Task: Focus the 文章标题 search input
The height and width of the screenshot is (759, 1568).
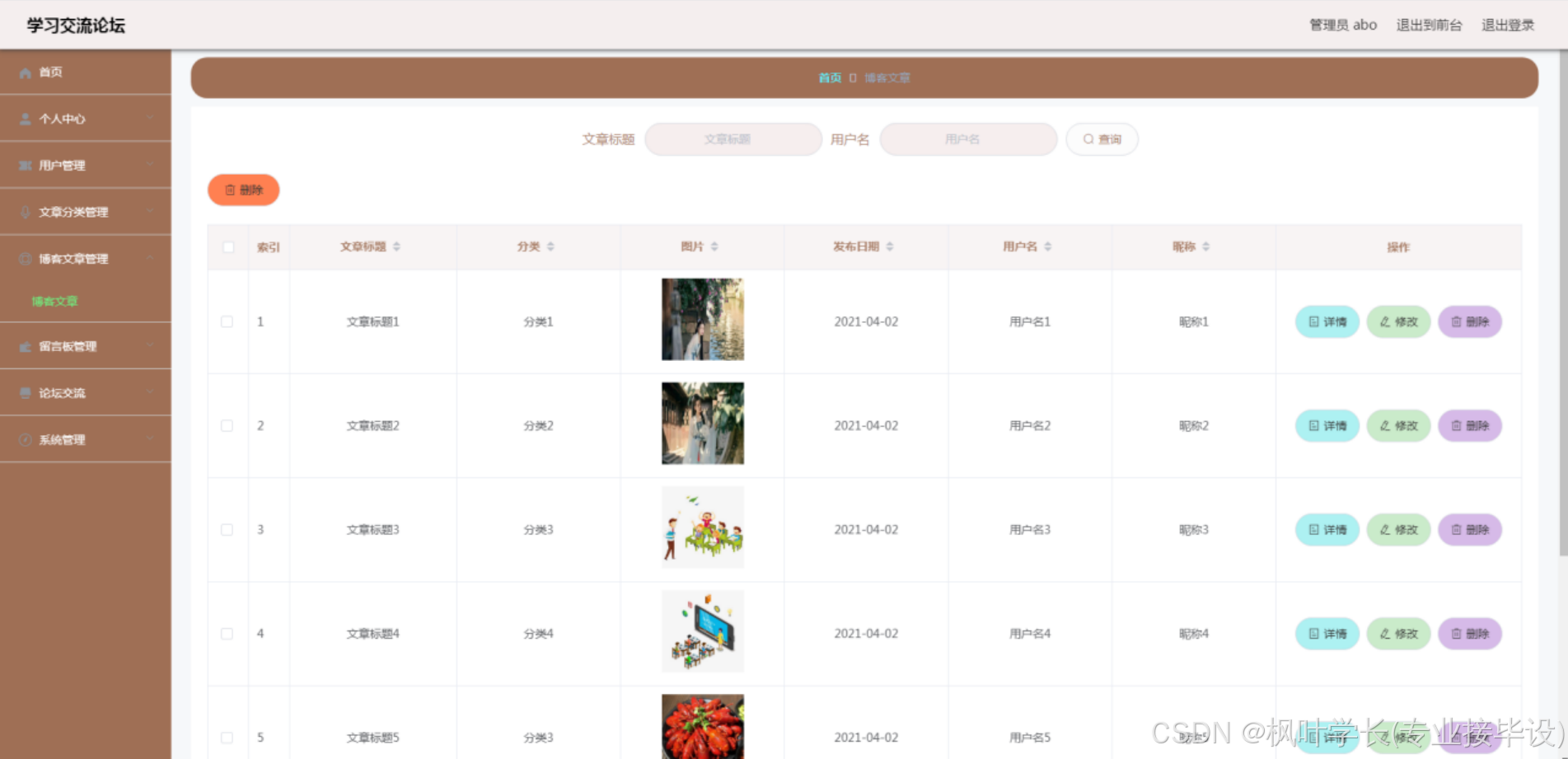Action: click(x=733, y=139)
